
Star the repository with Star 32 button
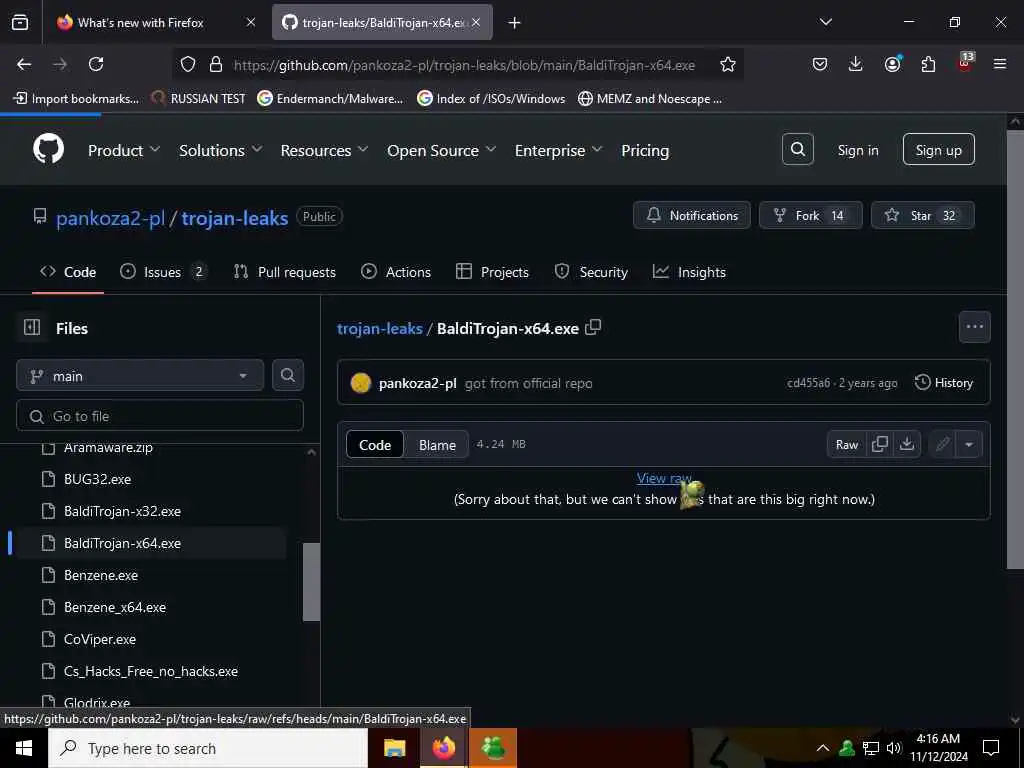(x=922, y=216)
